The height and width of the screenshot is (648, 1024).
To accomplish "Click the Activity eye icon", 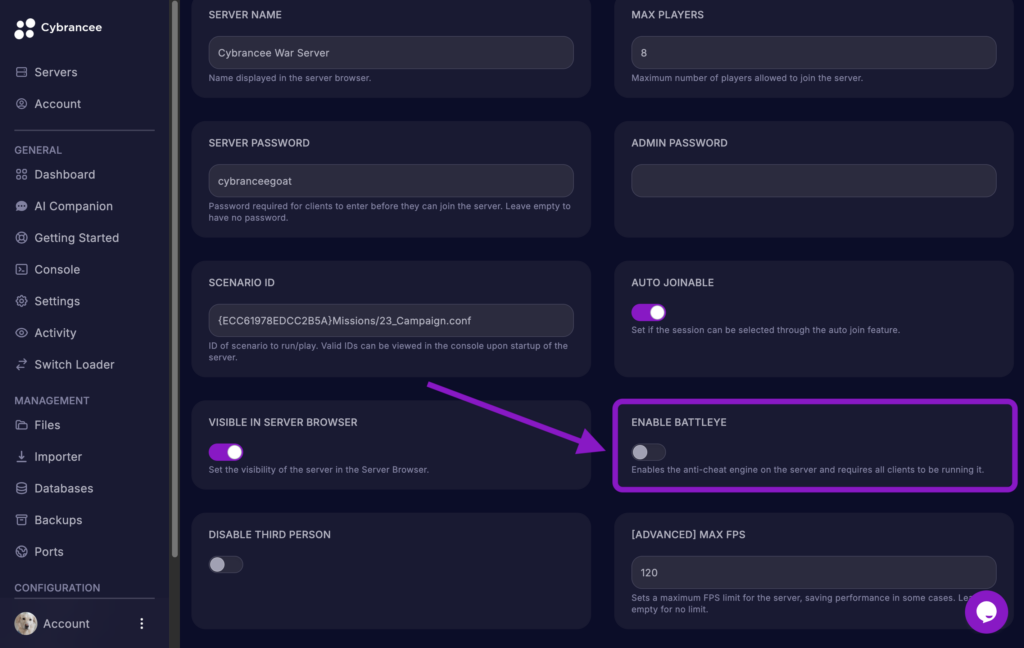I will (22, 332).
